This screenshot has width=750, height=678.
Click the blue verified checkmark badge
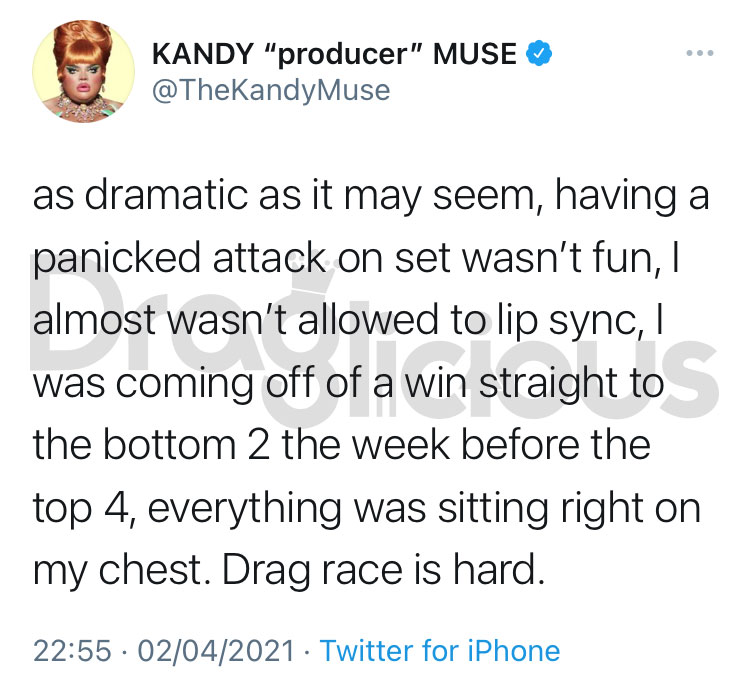click(539, 53)
